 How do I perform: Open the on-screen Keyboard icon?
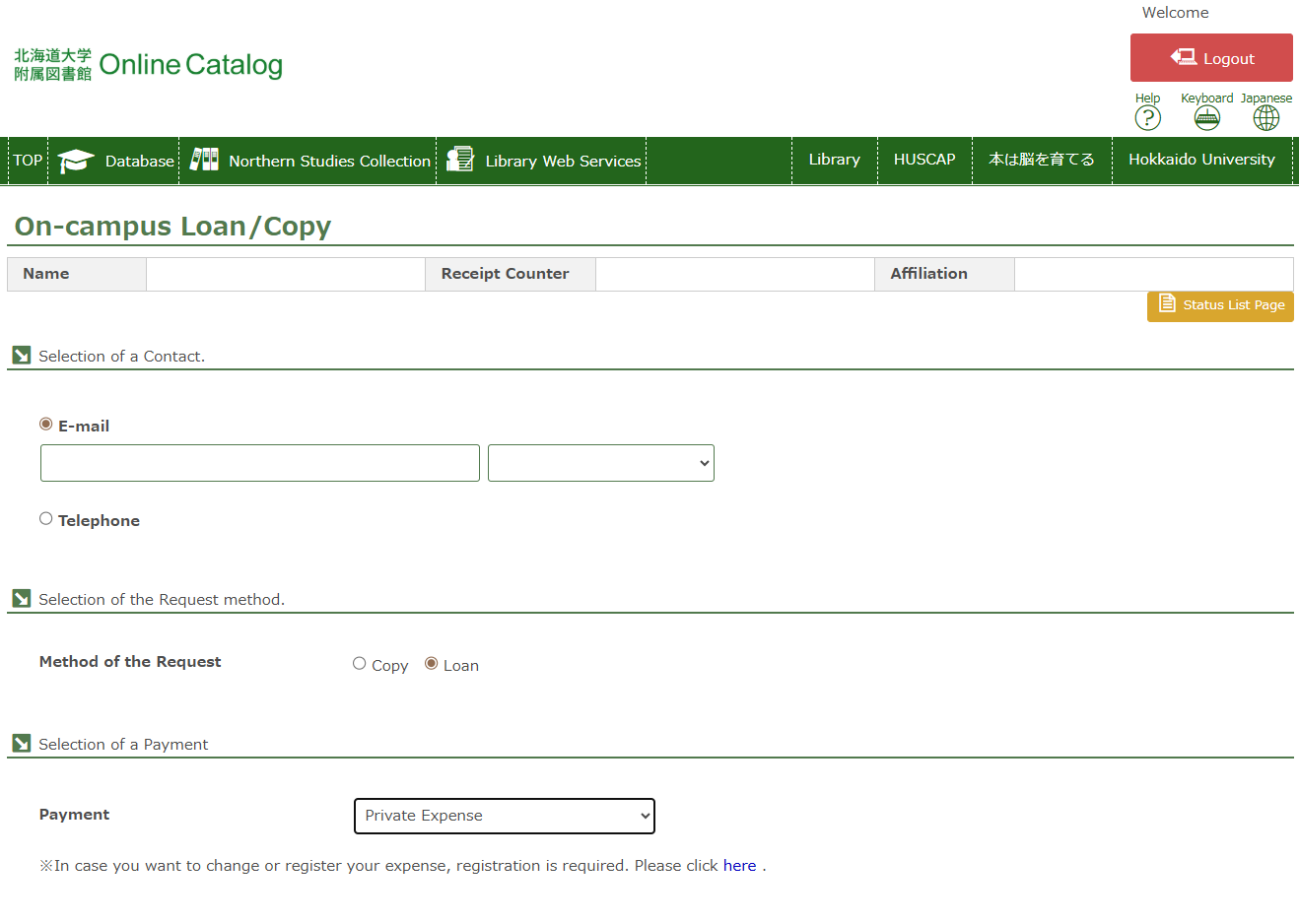pos(1206,118)
